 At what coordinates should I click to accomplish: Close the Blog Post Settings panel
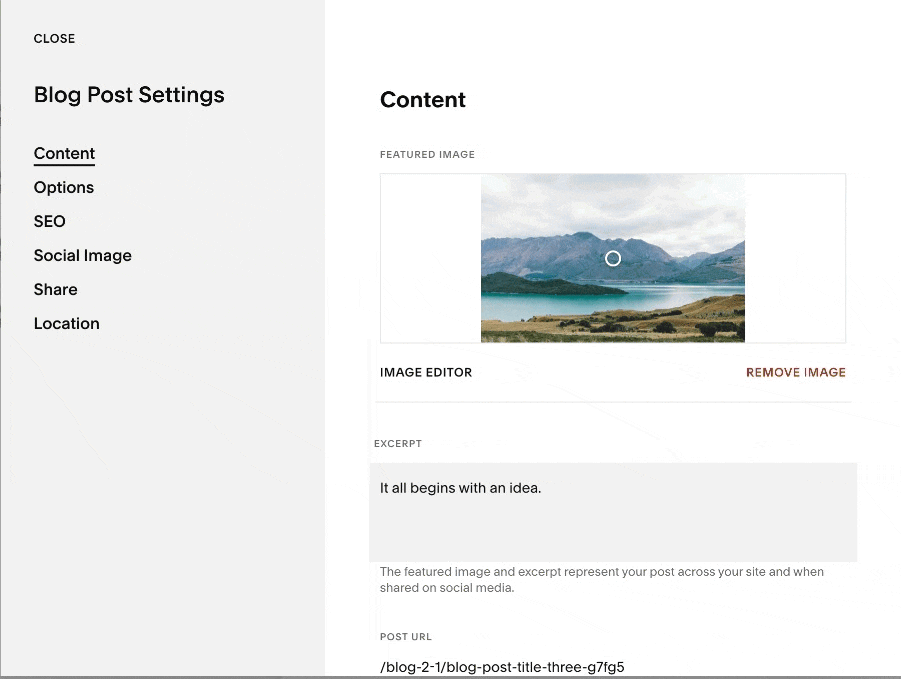54,39
